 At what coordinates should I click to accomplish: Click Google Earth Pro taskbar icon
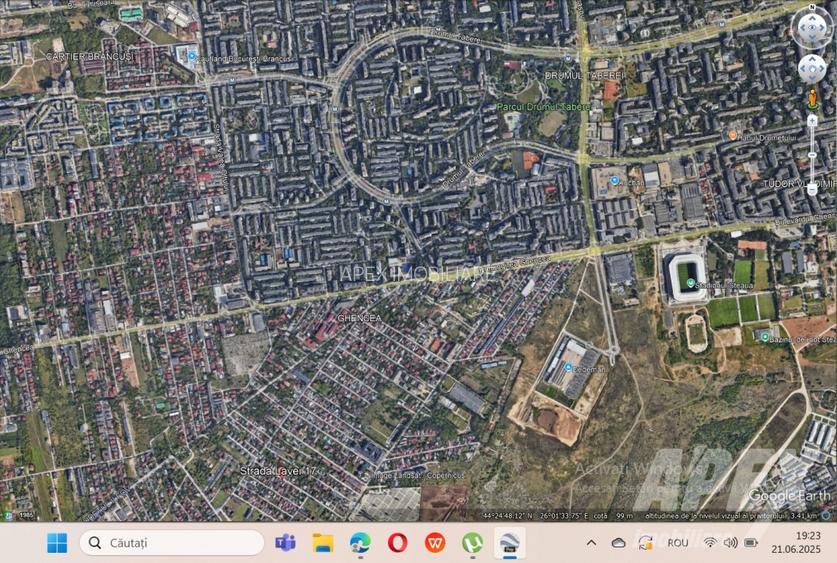(510, 543)
